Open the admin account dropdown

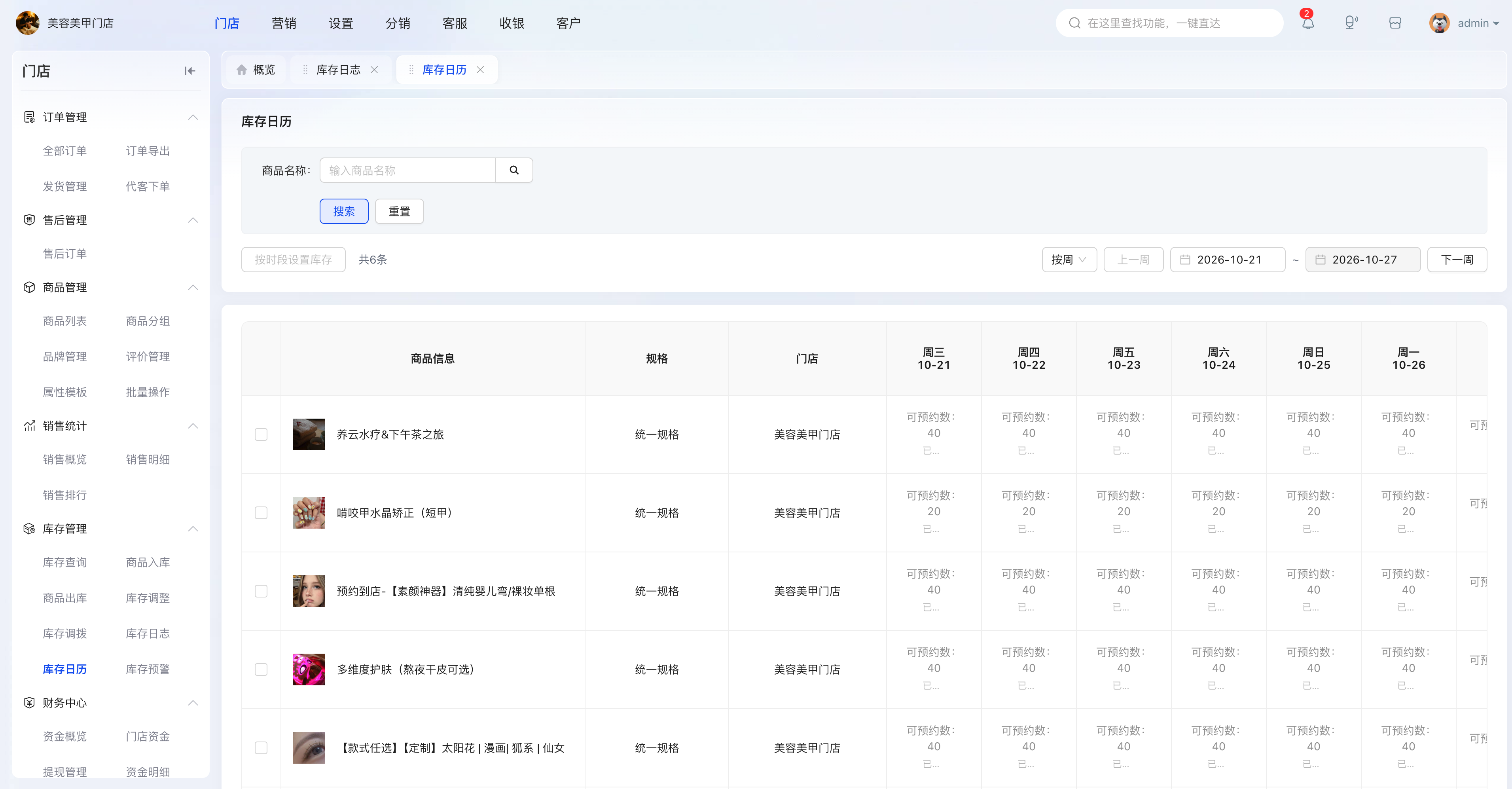click(x=1478, y=23)
